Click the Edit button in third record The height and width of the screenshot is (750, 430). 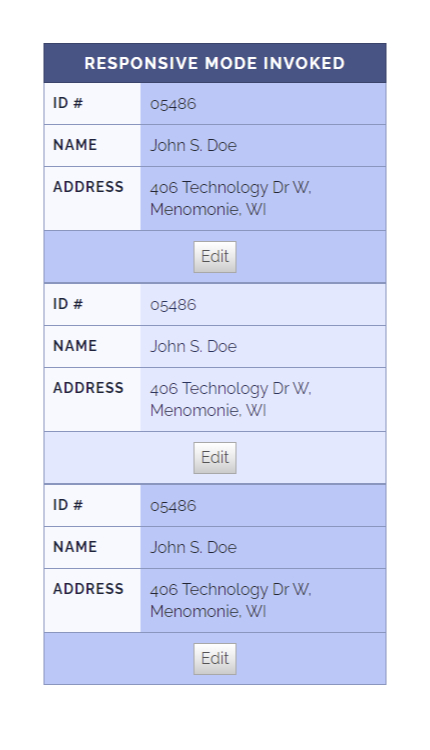pos(215,659)
